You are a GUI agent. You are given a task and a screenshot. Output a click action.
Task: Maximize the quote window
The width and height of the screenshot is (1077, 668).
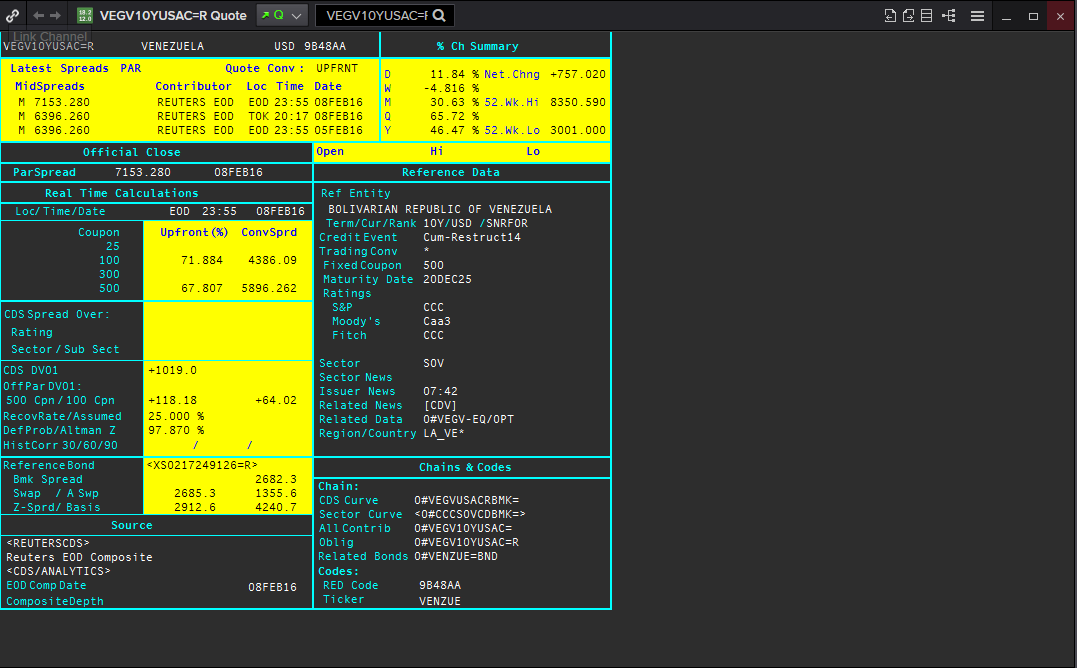pos(1033,16)
